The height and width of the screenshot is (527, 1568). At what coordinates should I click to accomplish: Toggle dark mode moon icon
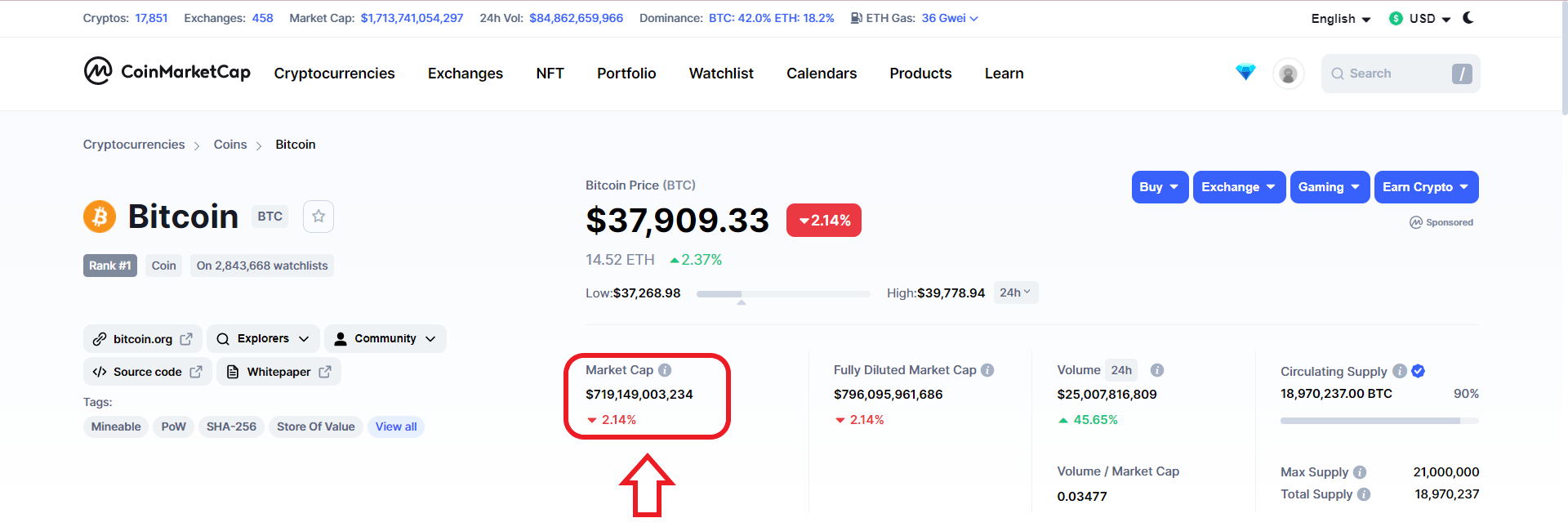(x=1468, y=18)
